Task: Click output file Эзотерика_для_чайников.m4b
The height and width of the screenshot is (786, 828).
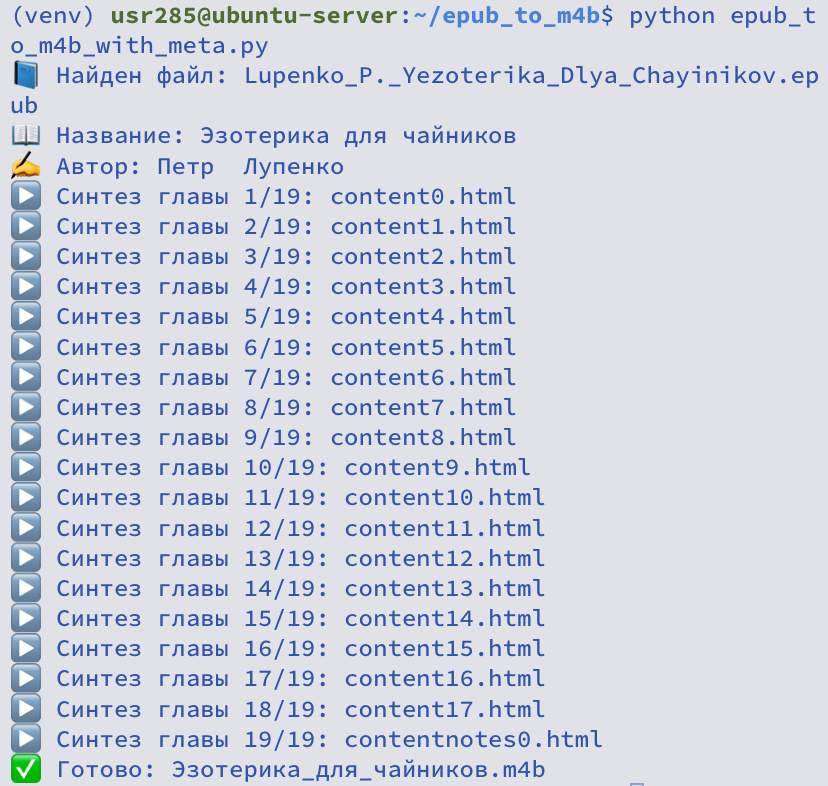Action: [x=358, y=770]
